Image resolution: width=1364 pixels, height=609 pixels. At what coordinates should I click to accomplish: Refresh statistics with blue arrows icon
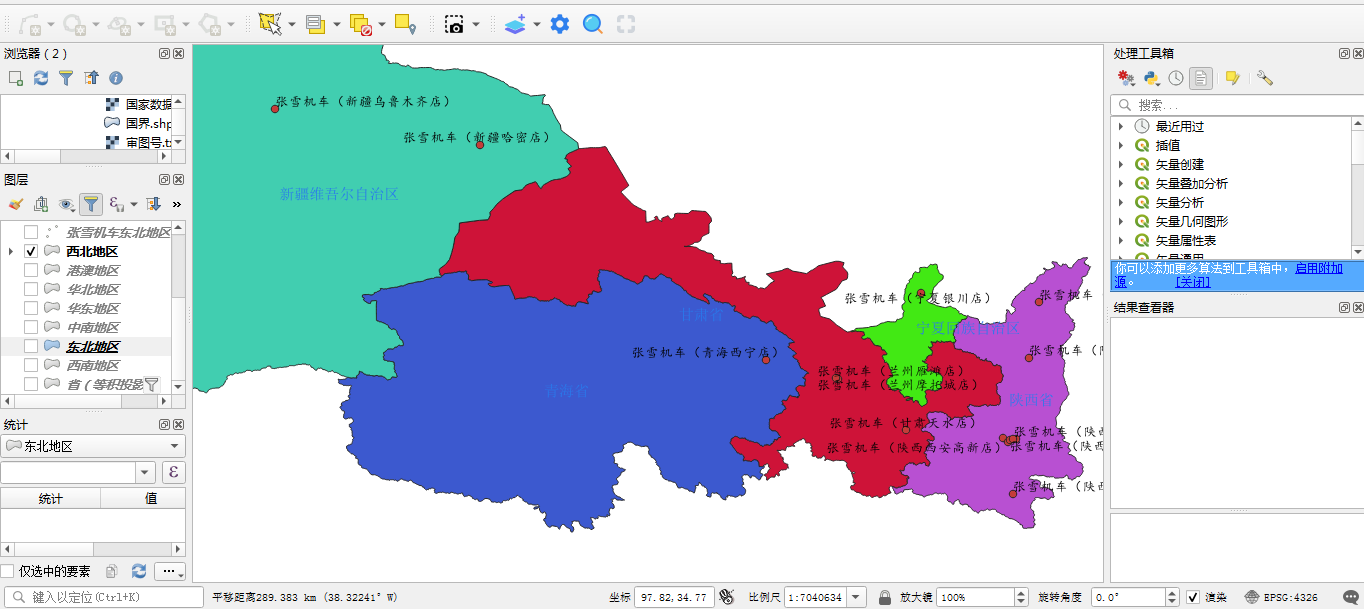tap(139, 571)
